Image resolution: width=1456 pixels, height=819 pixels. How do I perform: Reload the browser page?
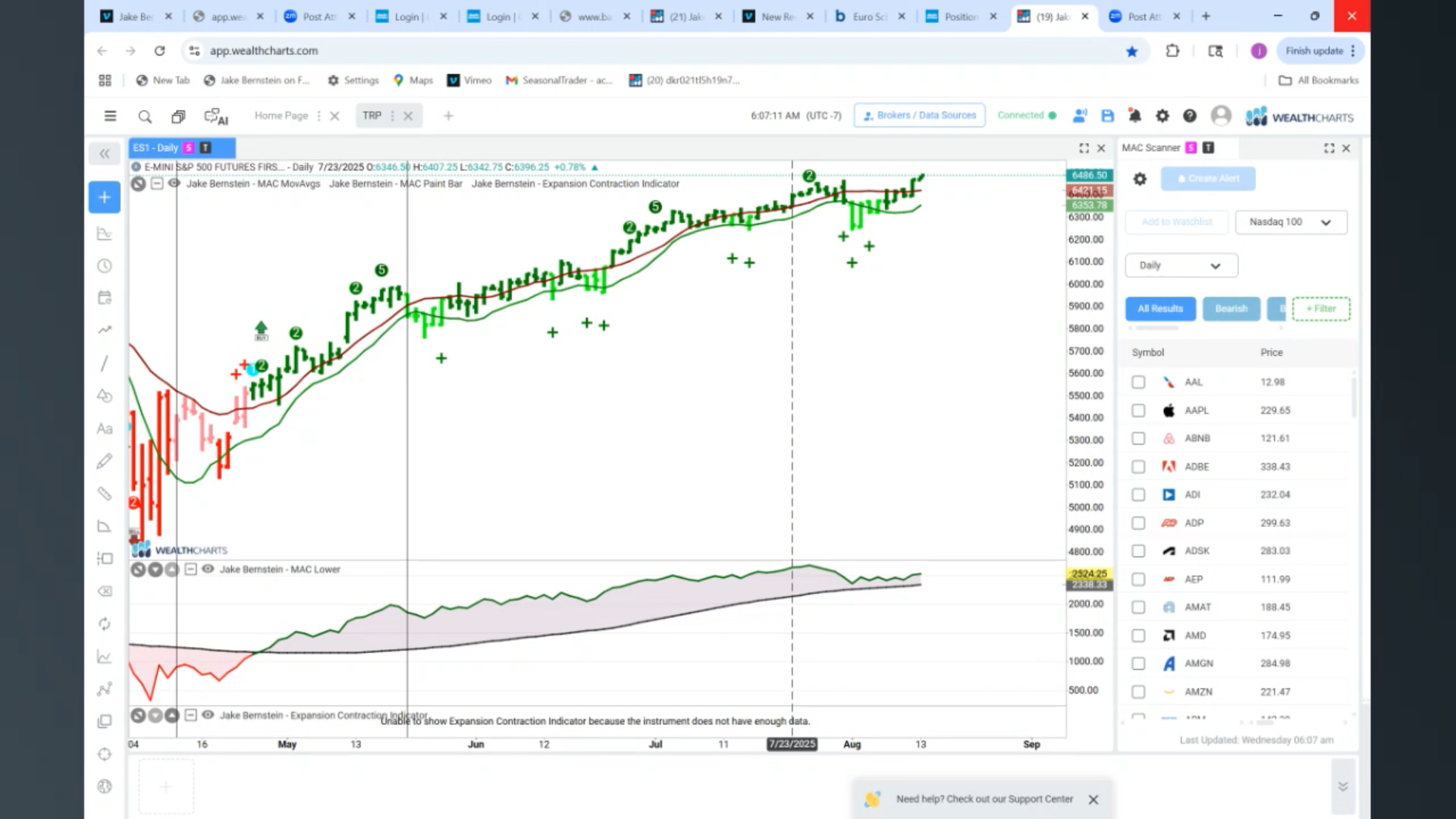coord(159,51)
